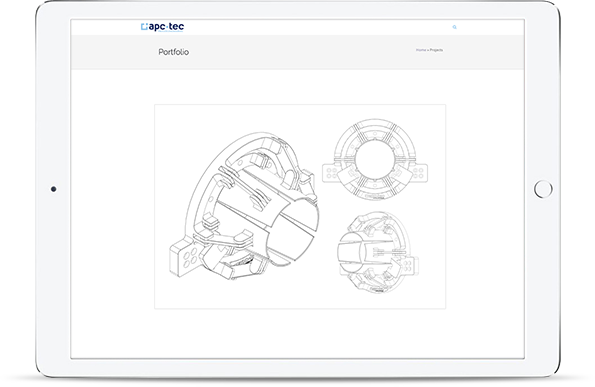
Task: Click the bolt plate on small perspective drawing
Action: coord(409,264)
